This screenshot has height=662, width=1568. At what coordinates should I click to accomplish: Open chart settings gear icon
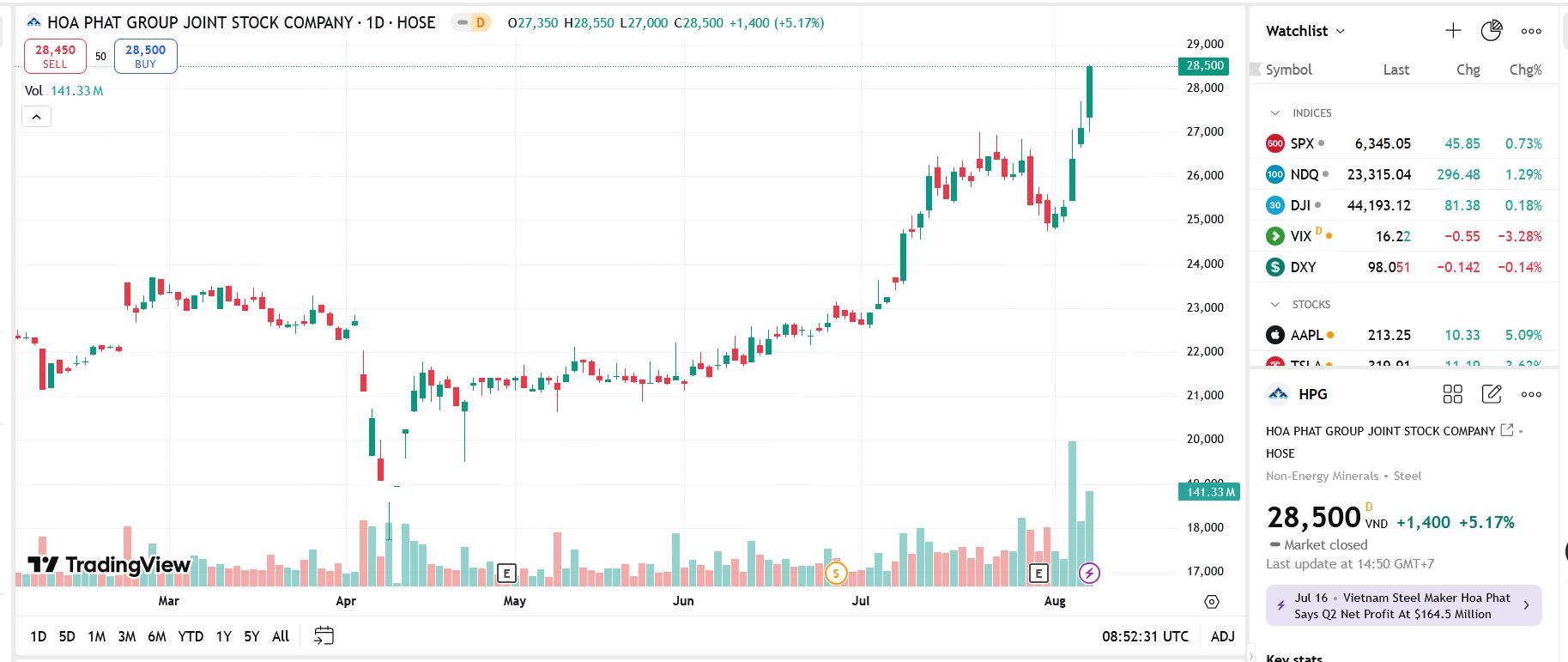point(1212,602)
